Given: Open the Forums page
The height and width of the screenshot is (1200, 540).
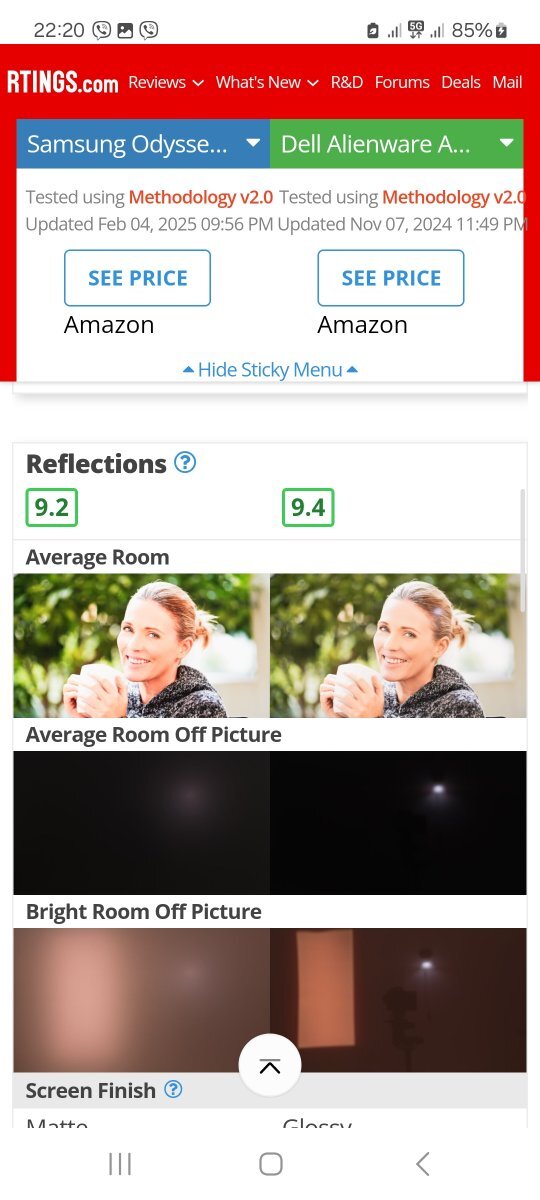Looking at the screenshot, I should [402, 82].
